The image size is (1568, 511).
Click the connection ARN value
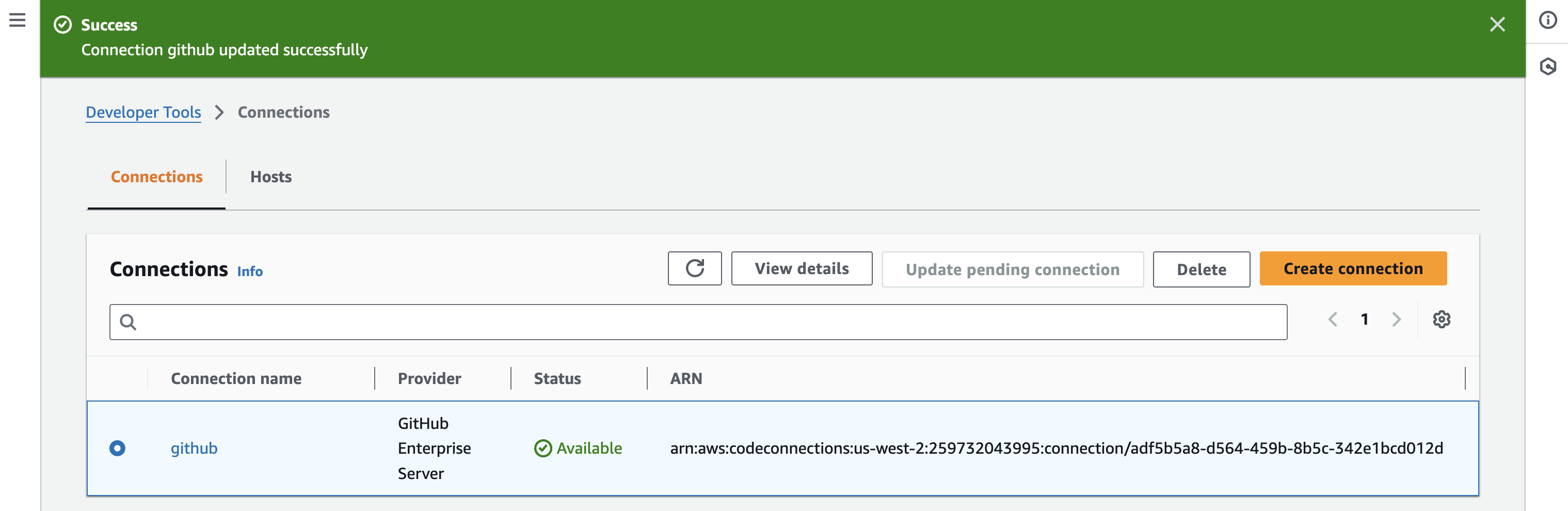[x=1056, y=448]
